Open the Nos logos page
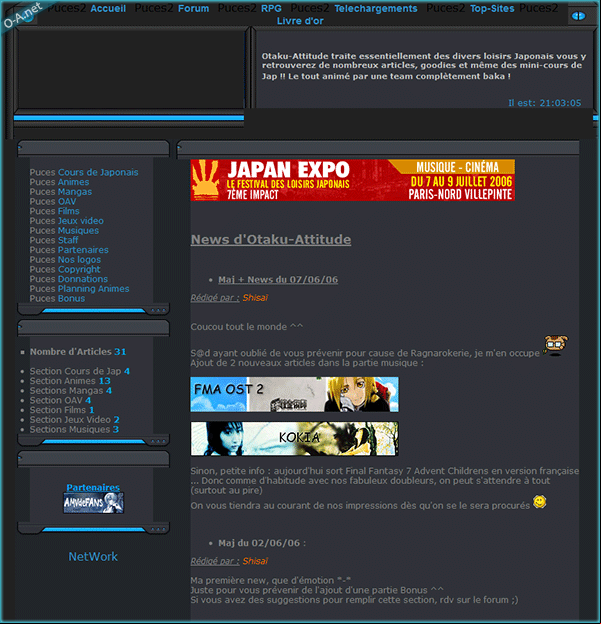The image size is (601, 624). coord(79,259)
